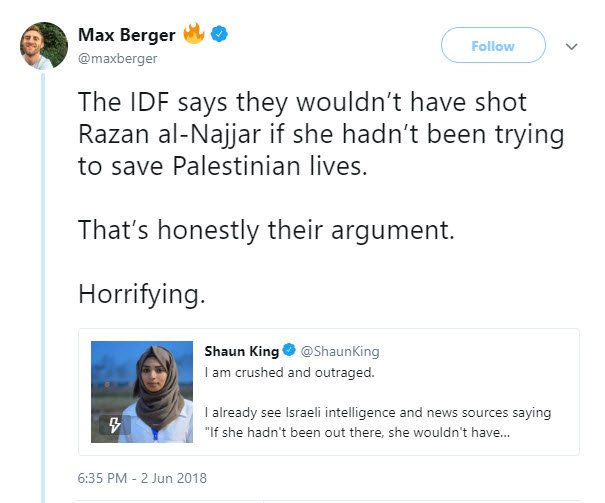This screenshot has width=605, height=503.
Task: Click the vertical thread line under the avatar
Action: click(x=43, y=288)
